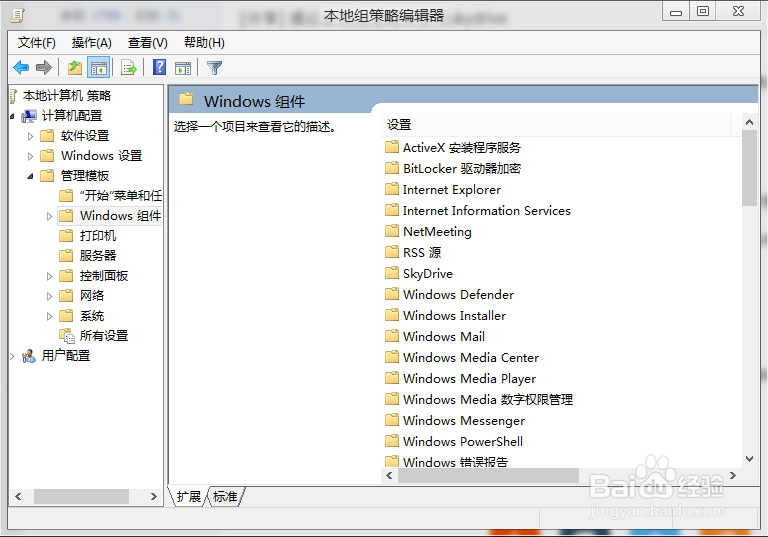Click the Windows Defender folder icon
The width and height of the screenshot is (768, 537).
pyautogui.click(x=392, y=294)
